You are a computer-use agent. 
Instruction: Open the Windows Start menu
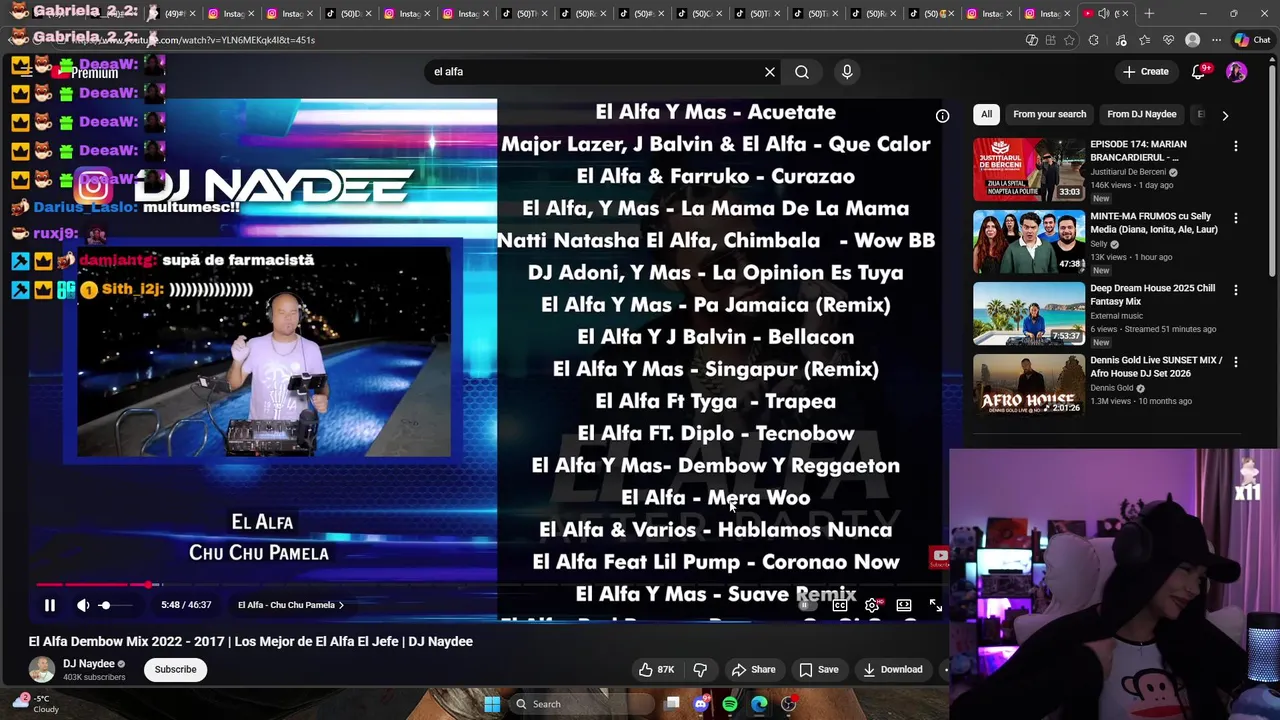492,704
